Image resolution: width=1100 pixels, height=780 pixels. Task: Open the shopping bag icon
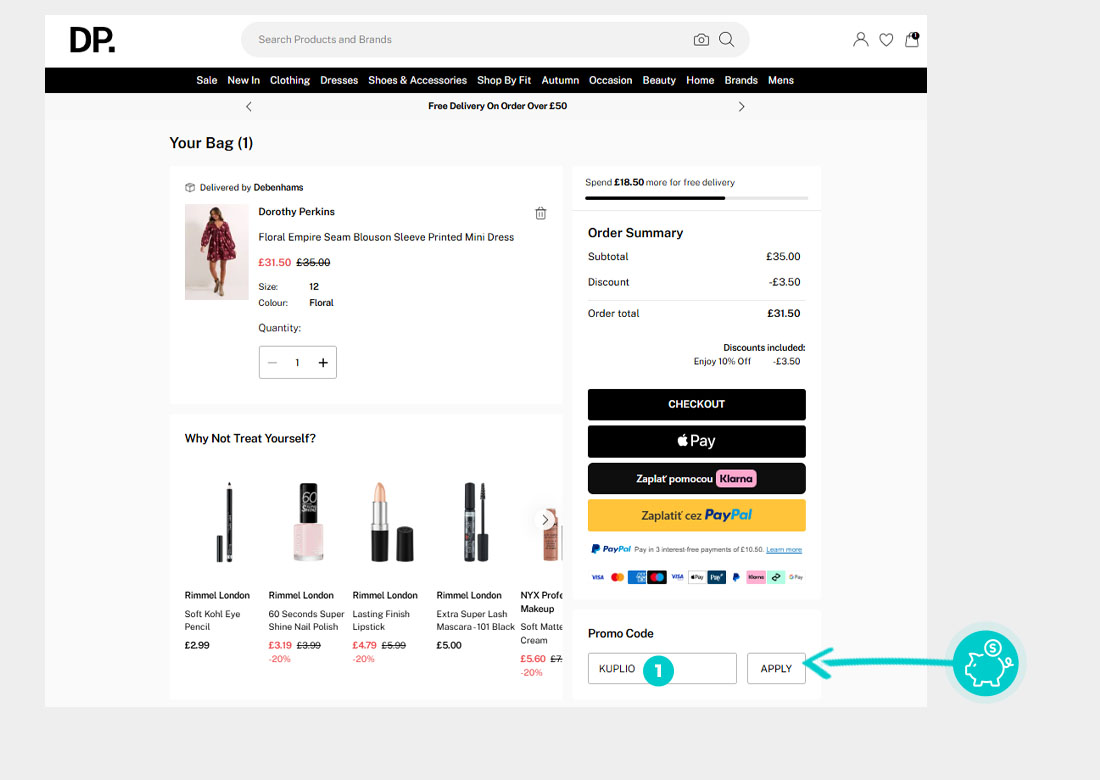tap(912, 40)
